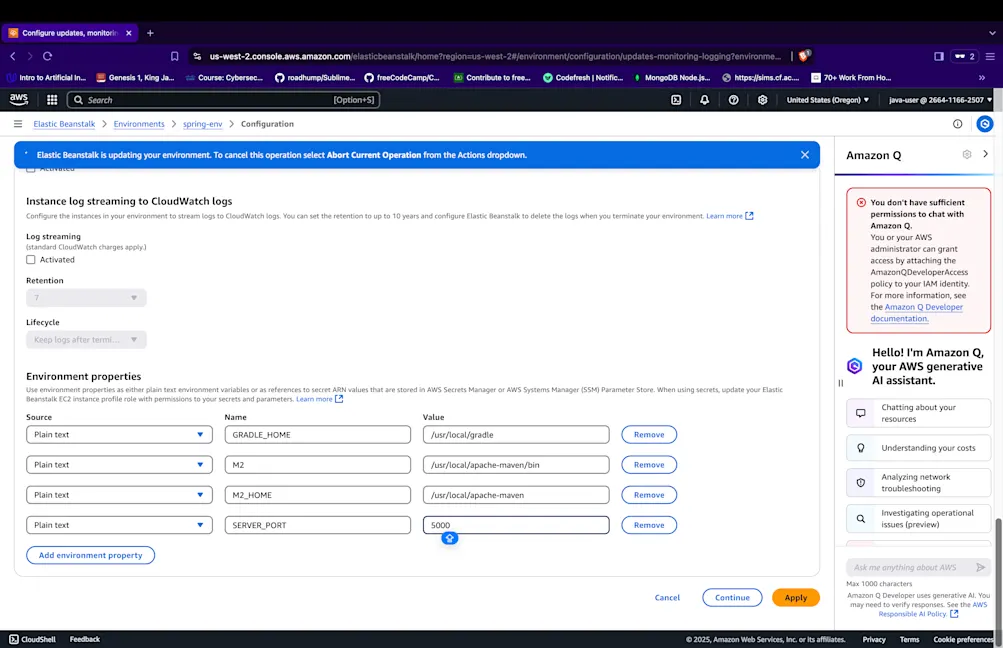Go to spring-env breadcrumb
This screenshot has width=1003, height=648.
[203, 124]
